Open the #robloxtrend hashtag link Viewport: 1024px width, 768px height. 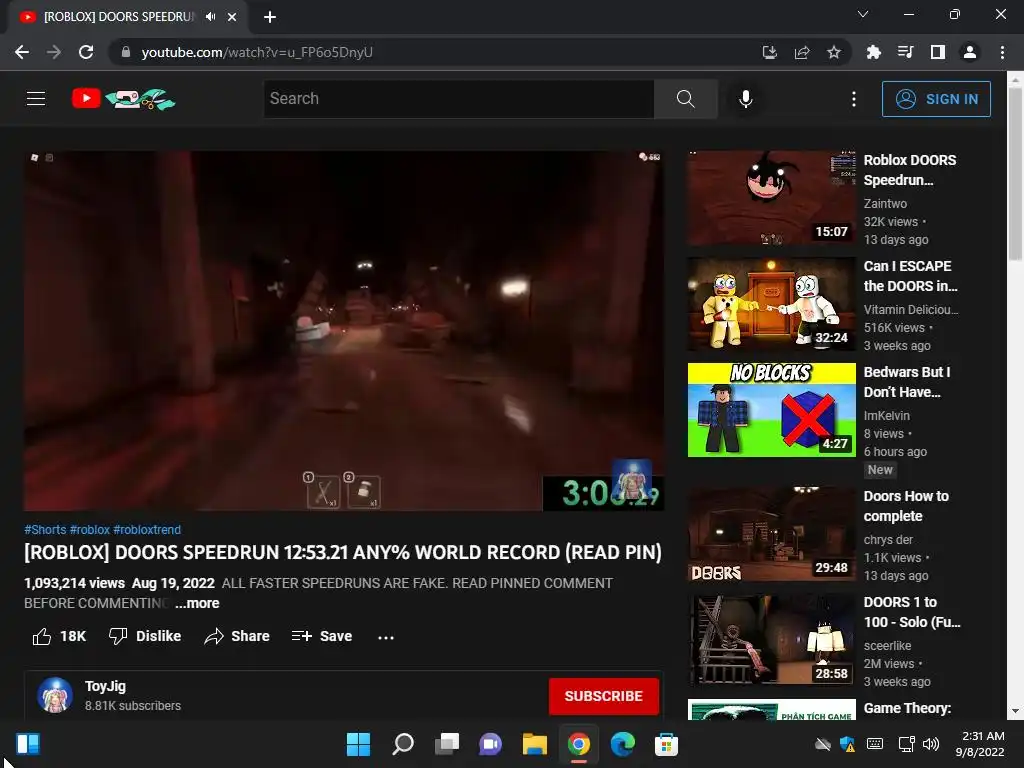pyautogui.click(x=147, y=530)
